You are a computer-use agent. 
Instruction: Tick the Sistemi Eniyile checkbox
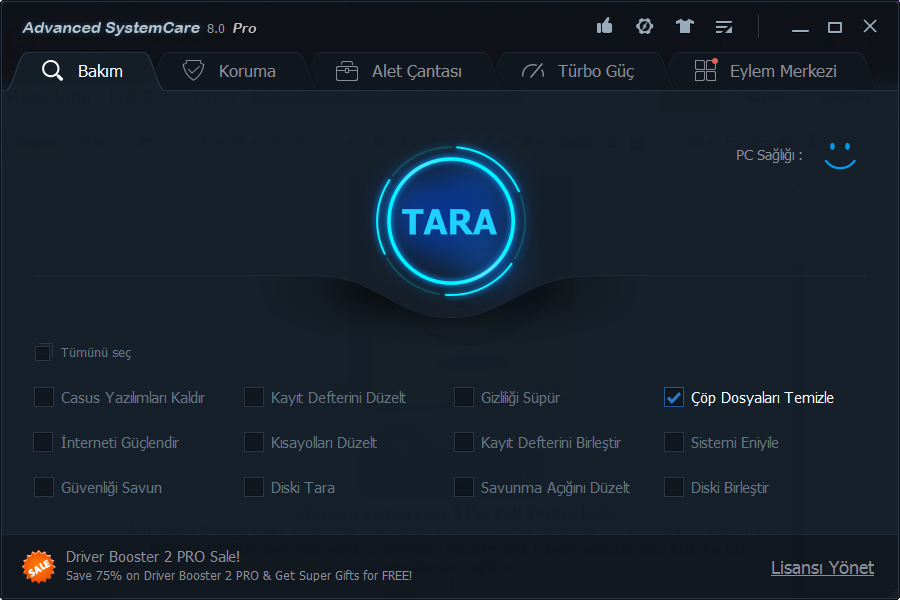pos(674,442)
